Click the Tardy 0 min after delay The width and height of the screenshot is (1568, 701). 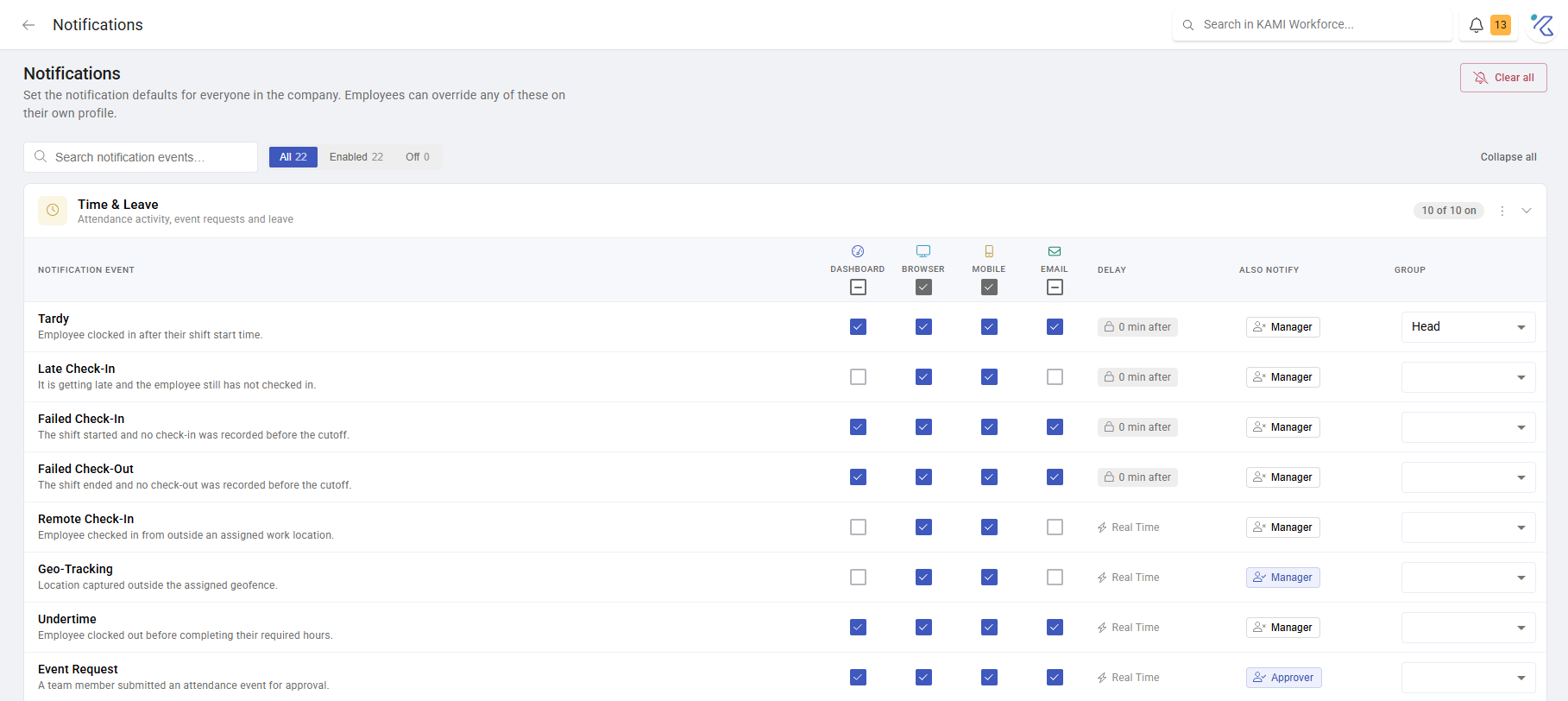click(1137, 327)
